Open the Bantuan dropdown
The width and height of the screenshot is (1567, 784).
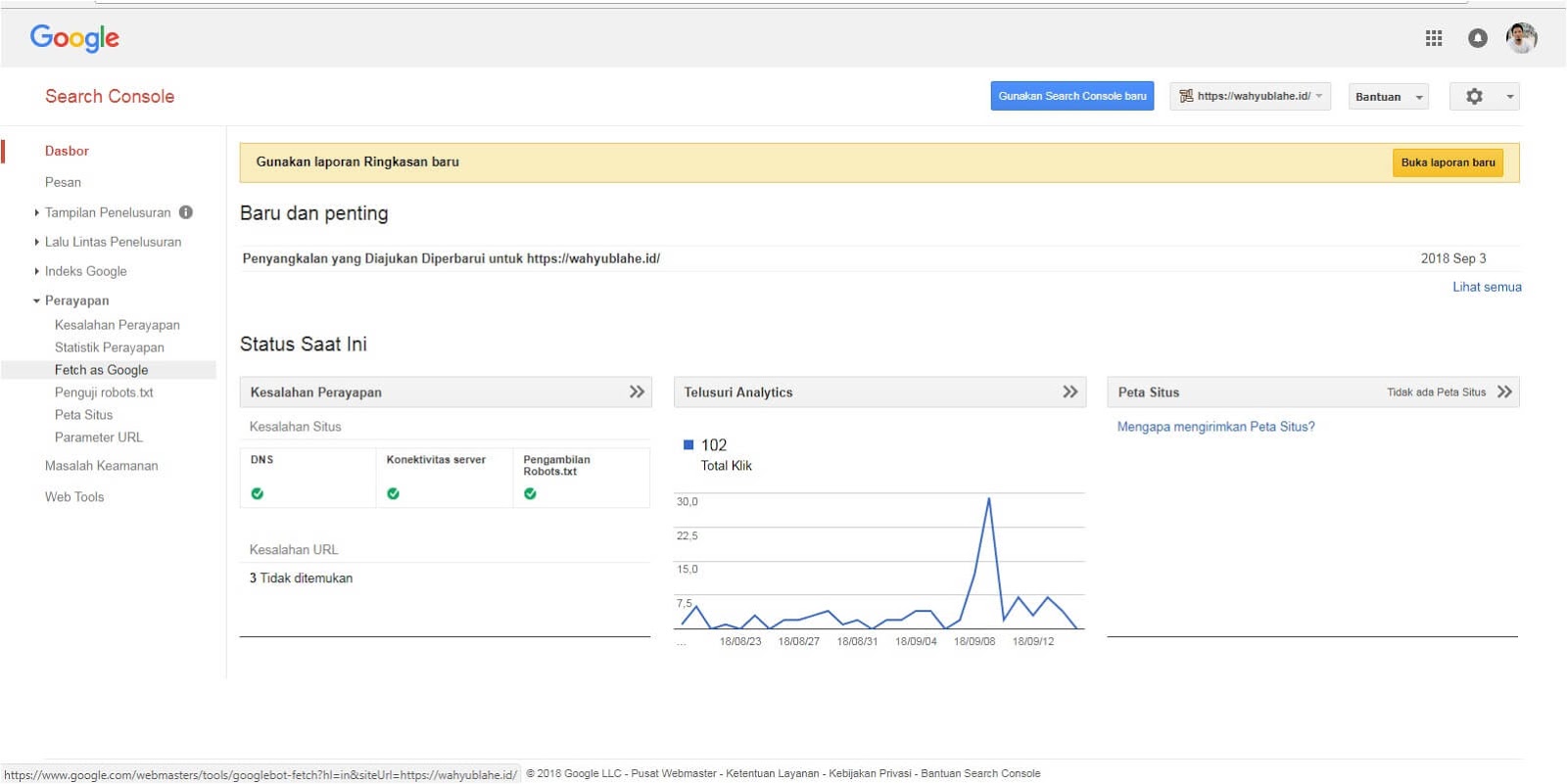tap(1388, 97)
